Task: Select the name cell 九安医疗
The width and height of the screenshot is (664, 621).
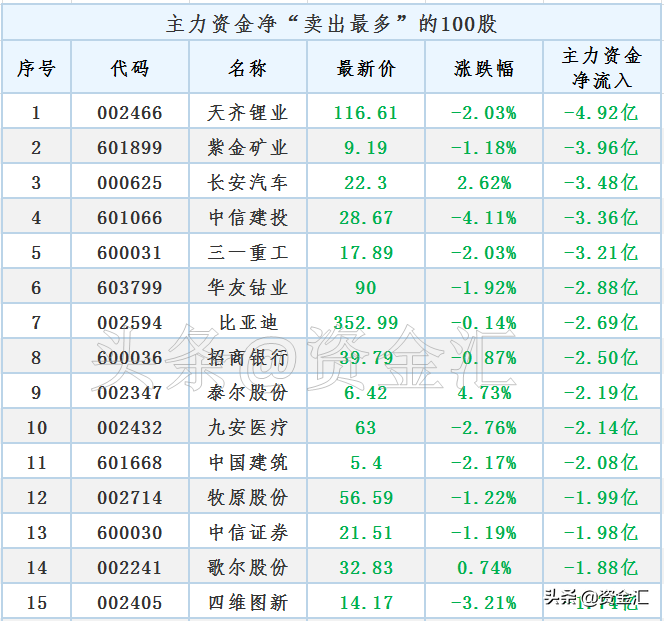Action: tap(248, 428)
